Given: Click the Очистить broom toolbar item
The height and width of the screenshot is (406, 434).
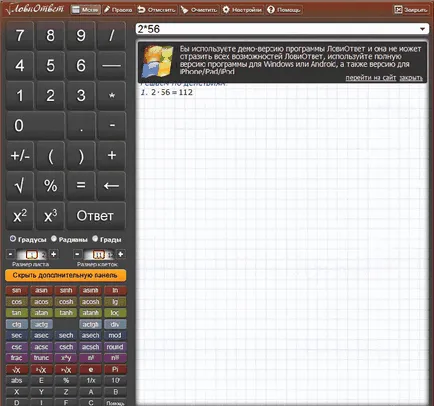Looking at the screenshot, I should 199,10.
